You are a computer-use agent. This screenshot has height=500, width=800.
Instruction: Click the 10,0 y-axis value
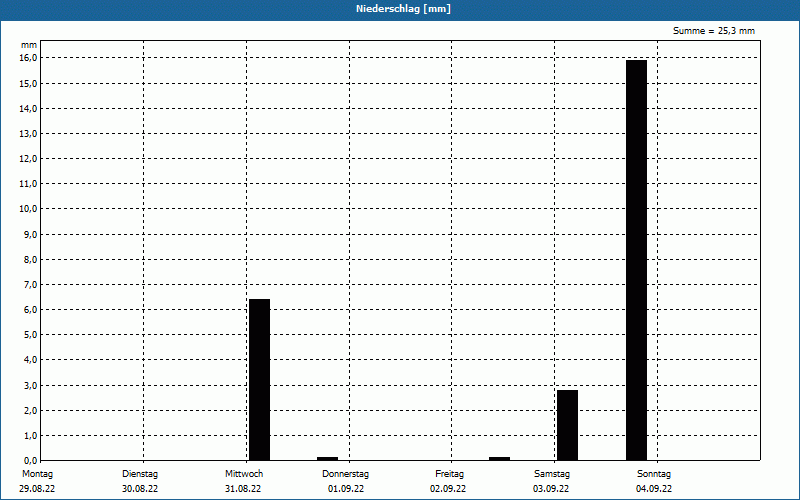[28, 209]
